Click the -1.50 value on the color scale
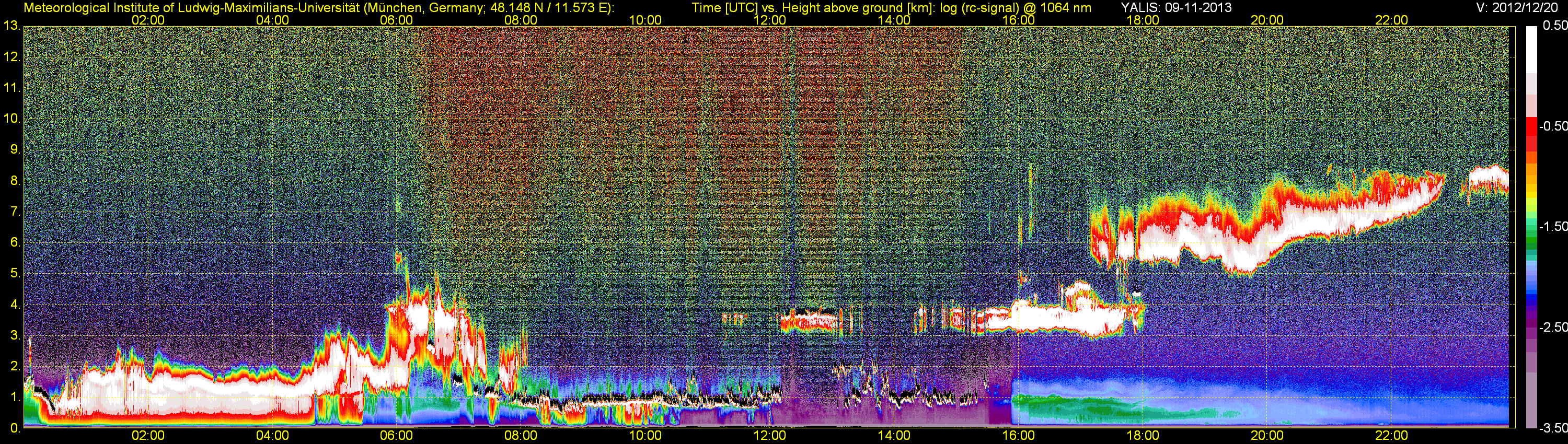Screen dimensions: 1568x444 pyautogui.click(x=1553, y=226)
